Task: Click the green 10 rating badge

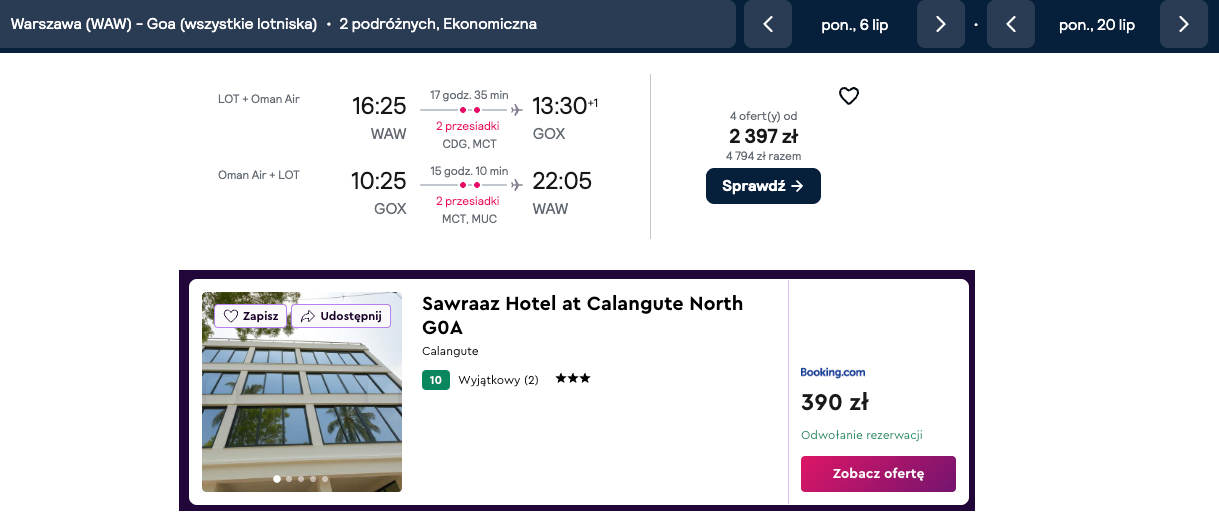Action: 436,380
